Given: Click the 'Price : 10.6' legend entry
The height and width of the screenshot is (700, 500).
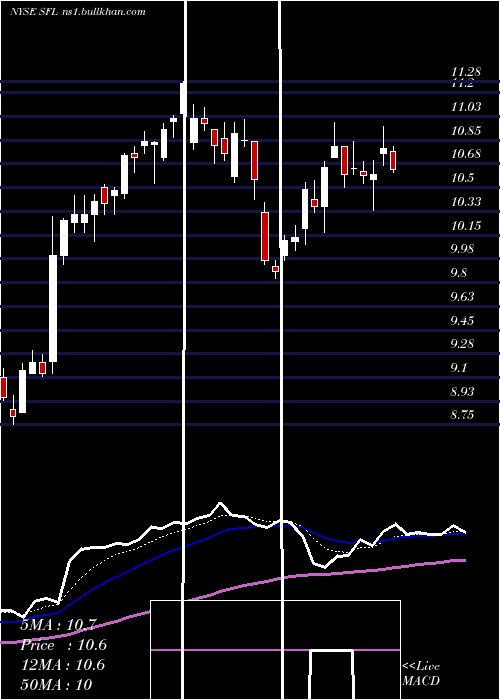Looking at the screenshot, I should [63, 645].
